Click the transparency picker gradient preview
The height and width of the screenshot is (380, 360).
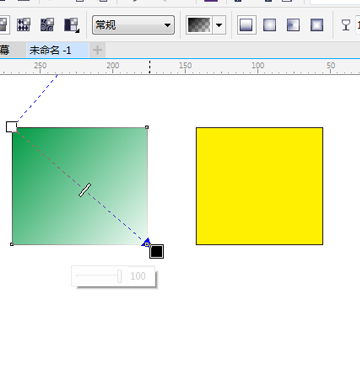click(199, 25)
